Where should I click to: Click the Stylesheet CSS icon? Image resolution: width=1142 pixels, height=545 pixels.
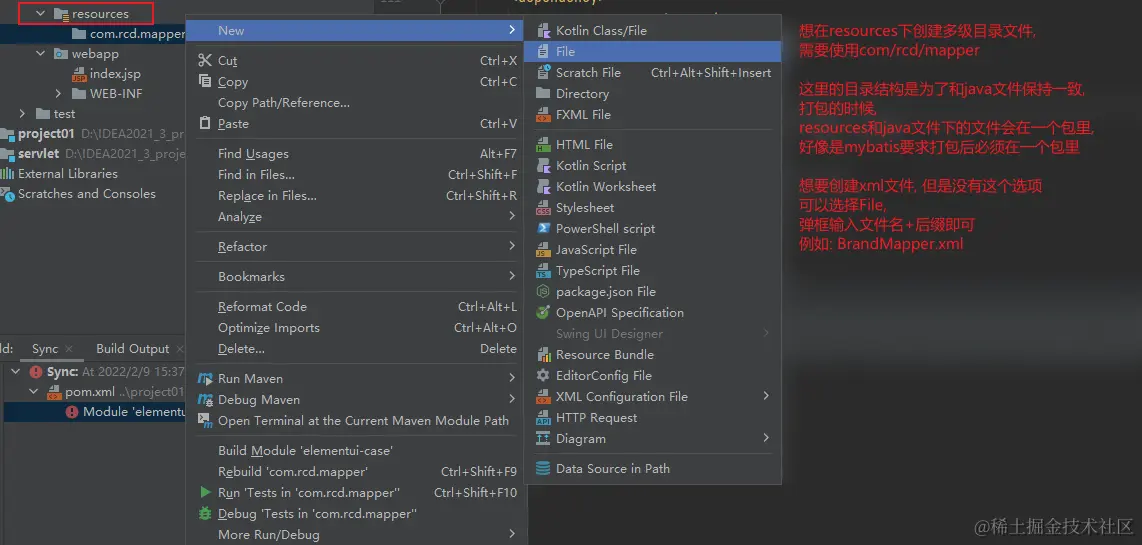(x=543, y=208)
